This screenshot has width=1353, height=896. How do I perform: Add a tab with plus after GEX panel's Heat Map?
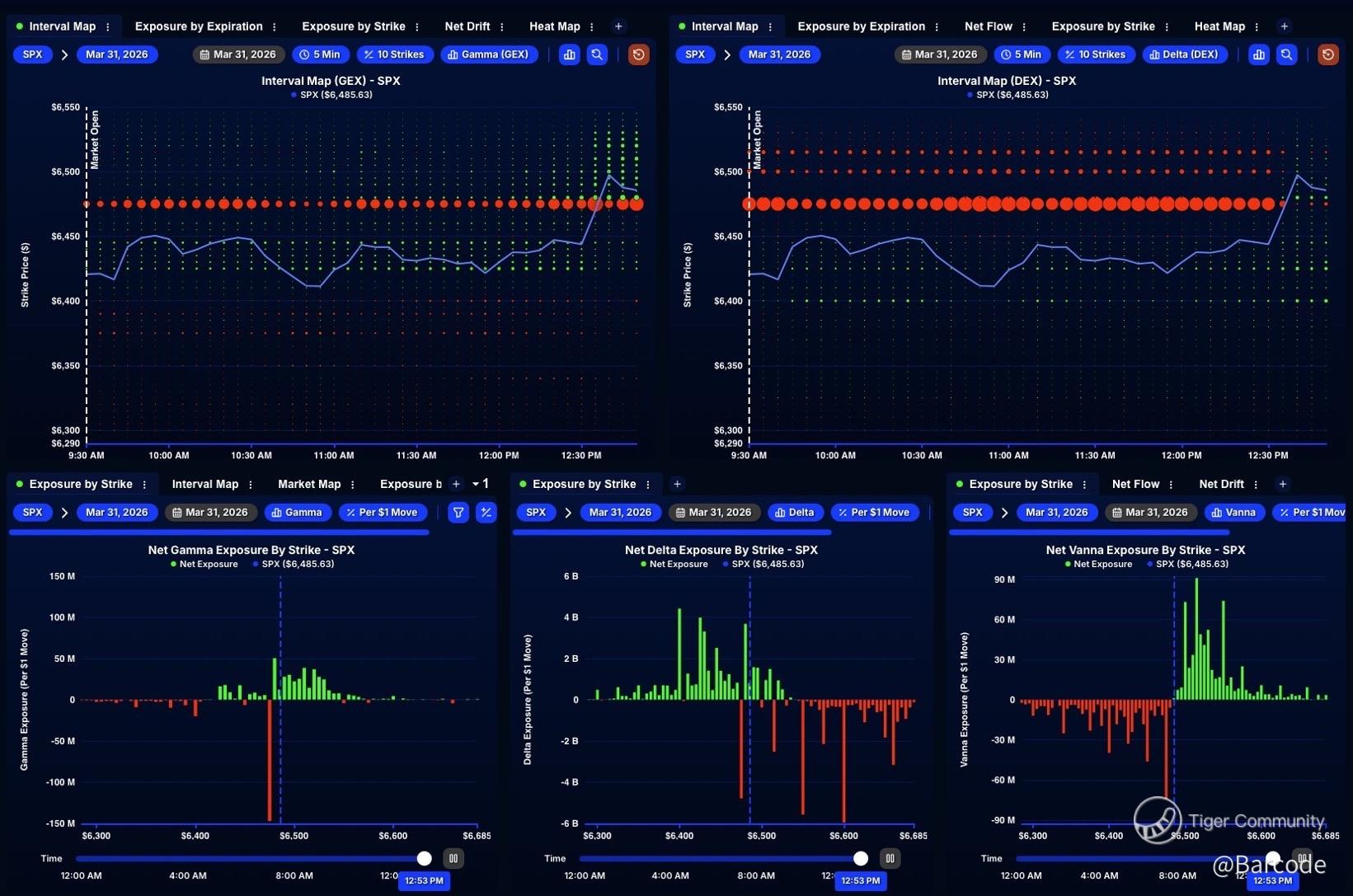[x=618, y=26]
